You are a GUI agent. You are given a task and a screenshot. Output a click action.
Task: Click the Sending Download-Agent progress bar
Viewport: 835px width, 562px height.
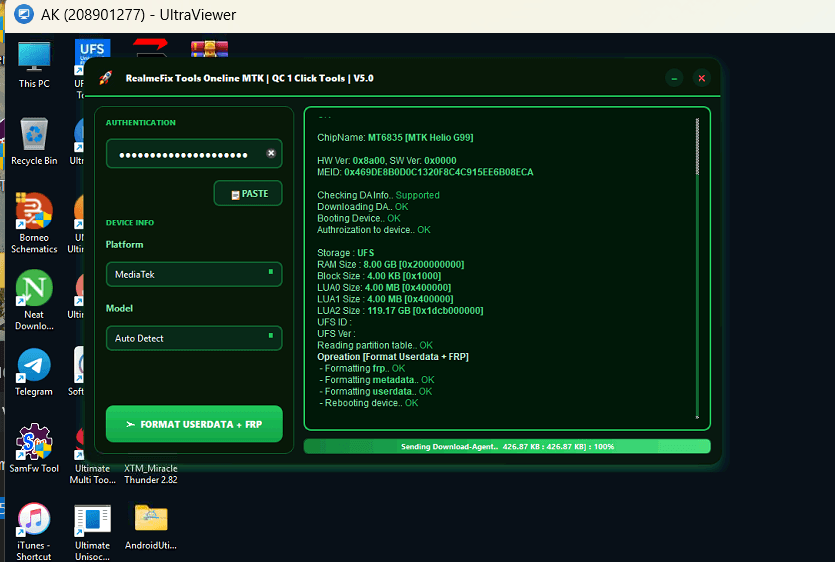pyautogui.click(x=507, y=446)
